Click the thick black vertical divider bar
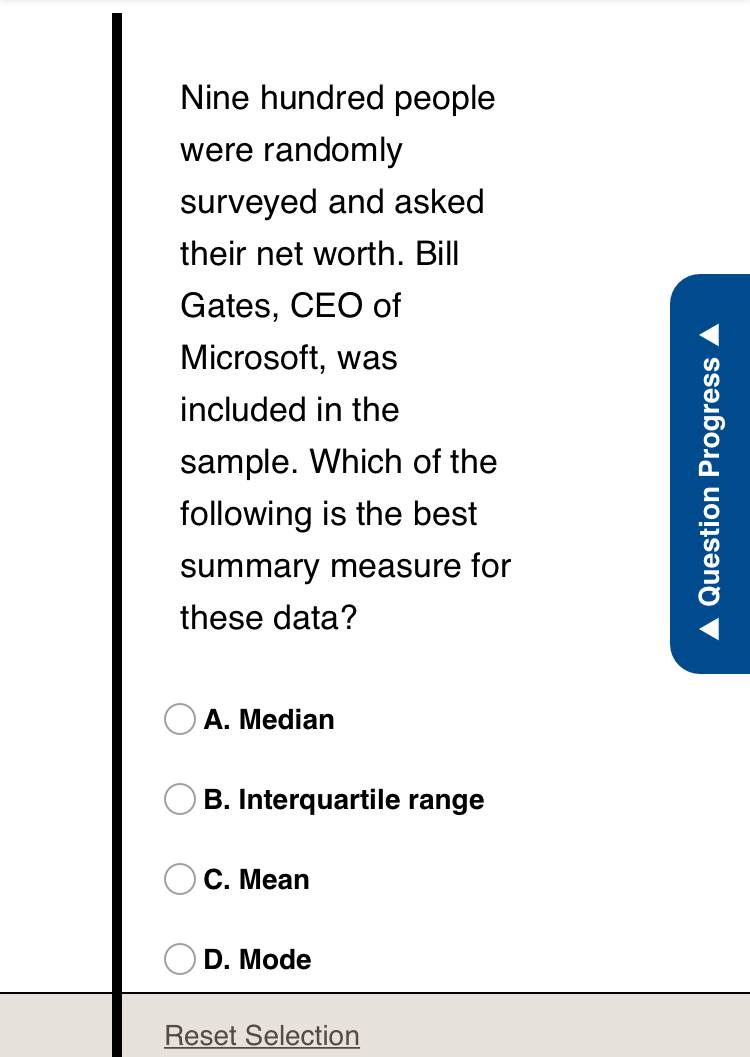 (117, 535)
